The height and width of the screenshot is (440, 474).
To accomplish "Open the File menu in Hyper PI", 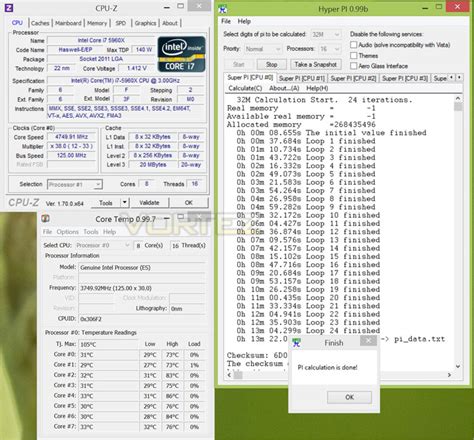I will coord(226,21).
